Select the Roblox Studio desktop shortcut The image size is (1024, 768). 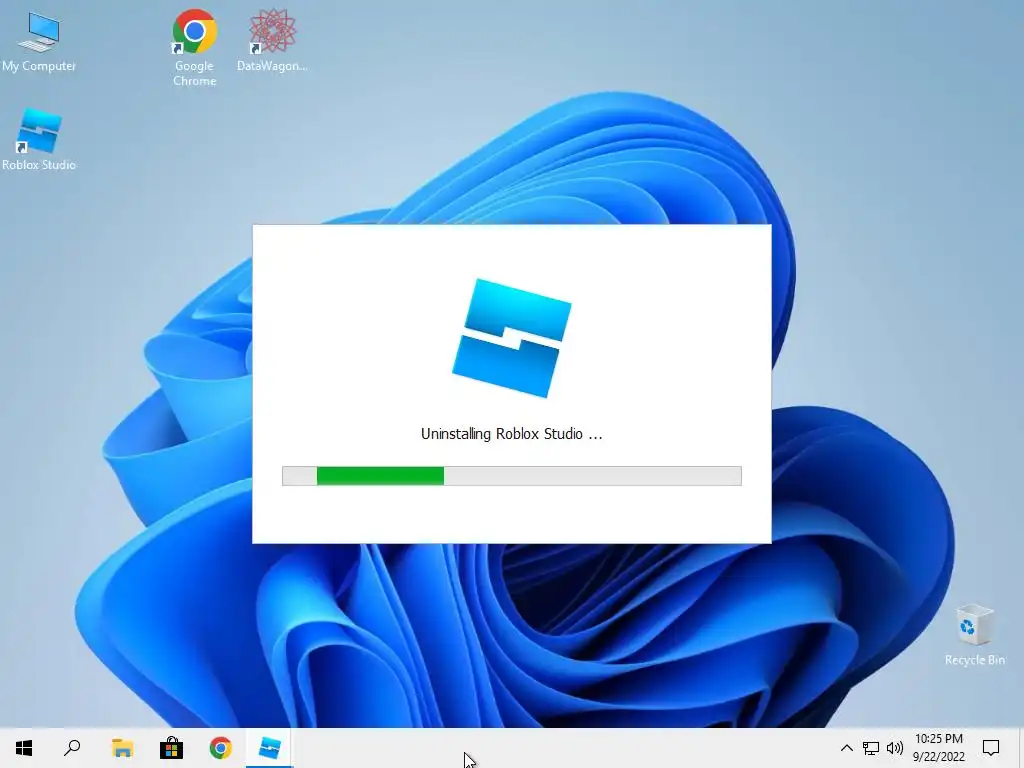[x=39, y=140]
